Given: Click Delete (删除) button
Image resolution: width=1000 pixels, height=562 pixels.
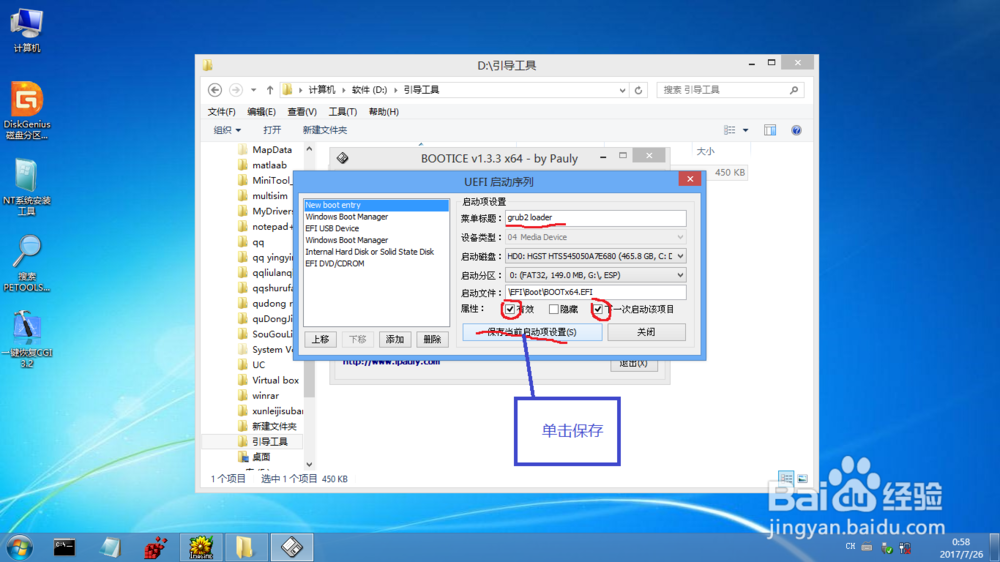Looking at the screenshot, I should [x=432, y=339].
